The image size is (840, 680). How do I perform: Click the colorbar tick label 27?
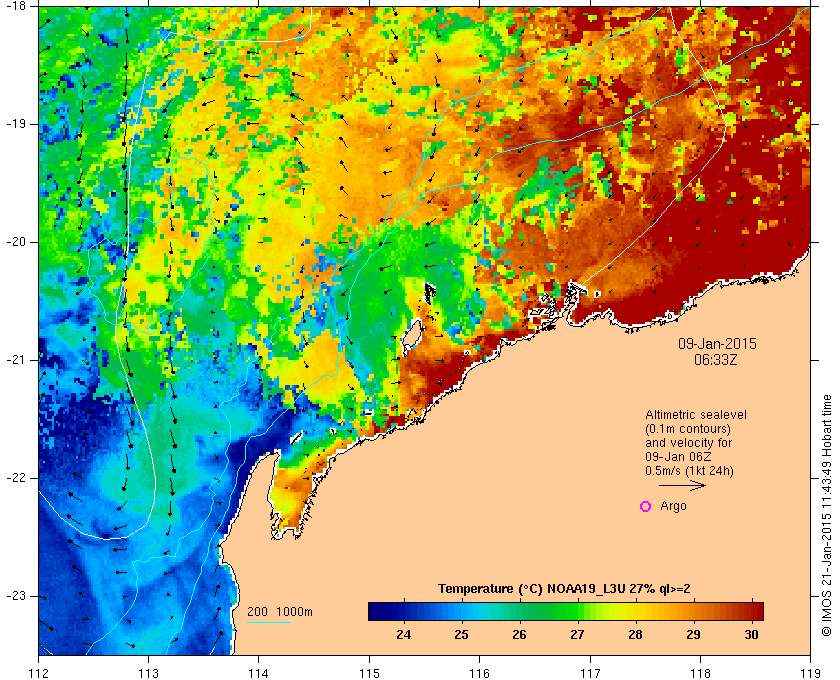[577, 634]
